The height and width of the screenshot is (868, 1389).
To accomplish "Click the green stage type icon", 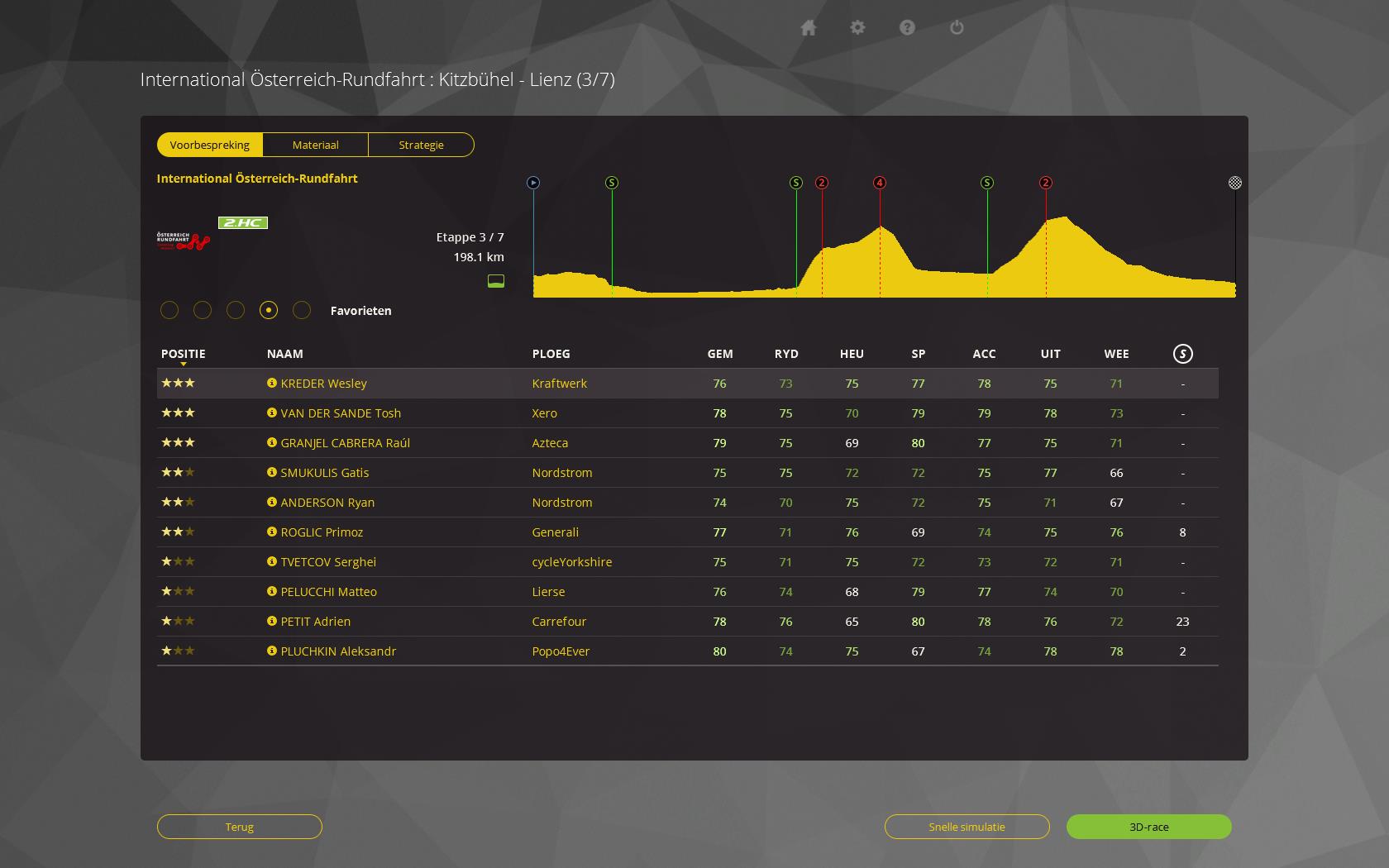I will tap(496, 281).
